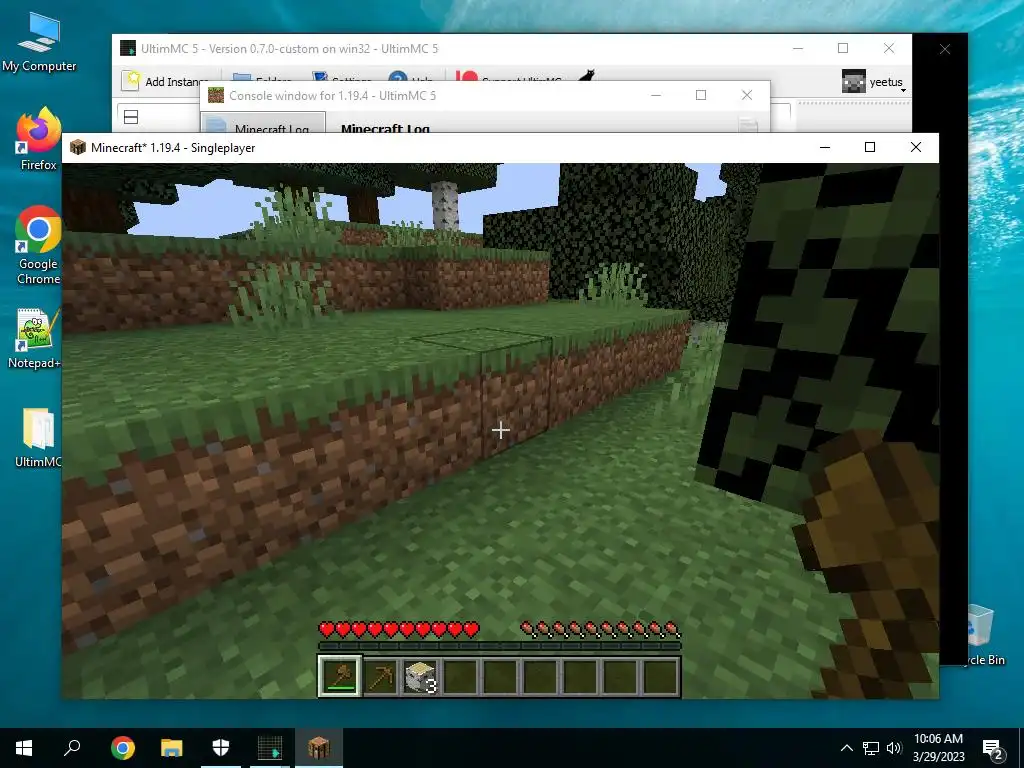Select the UltimMC folder on desktop
The height and width of the screenshot is (768, 1024).
38,438
